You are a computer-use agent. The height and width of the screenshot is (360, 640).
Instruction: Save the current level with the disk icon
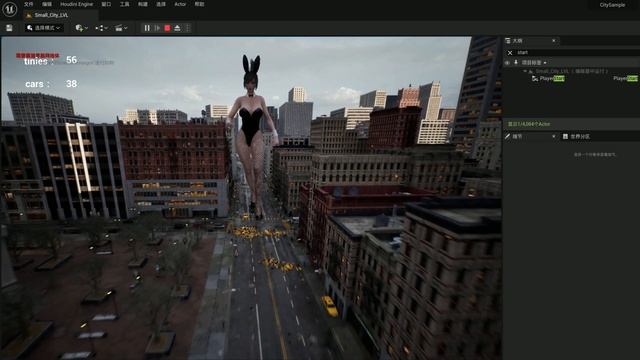[x=9, y=28]
